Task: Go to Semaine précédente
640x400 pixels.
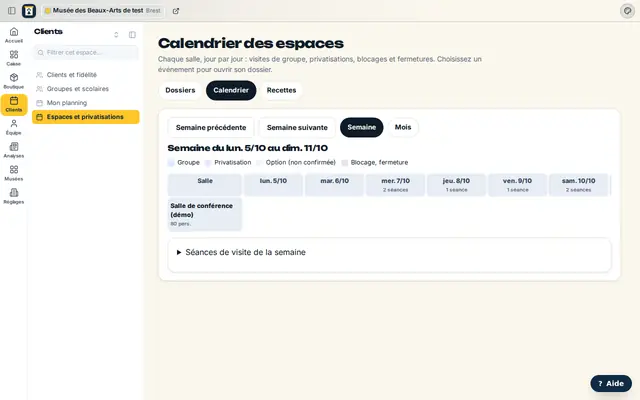Action: [211, 127]
